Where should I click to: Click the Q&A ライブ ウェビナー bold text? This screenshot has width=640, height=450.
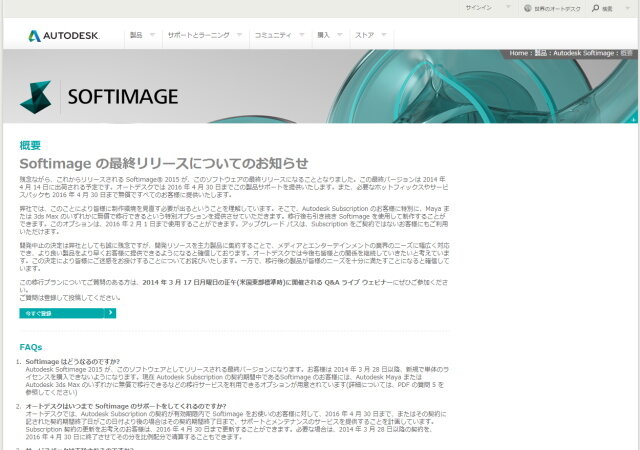coord(358,282)
